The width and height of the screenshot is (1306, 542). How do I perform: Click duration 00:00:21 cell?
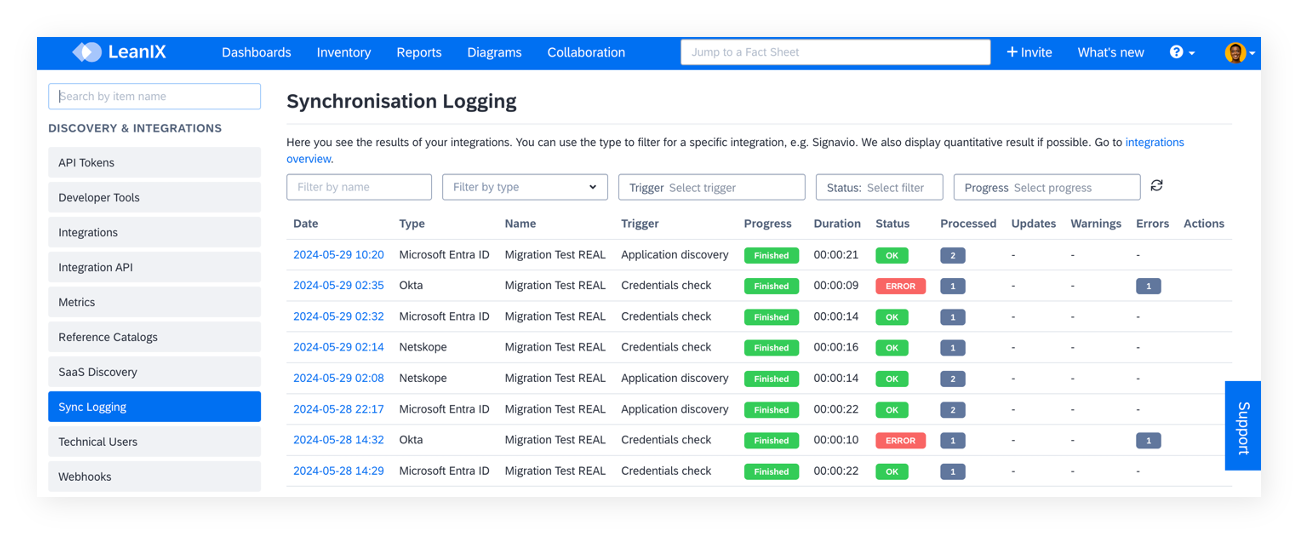coord(836,255)
